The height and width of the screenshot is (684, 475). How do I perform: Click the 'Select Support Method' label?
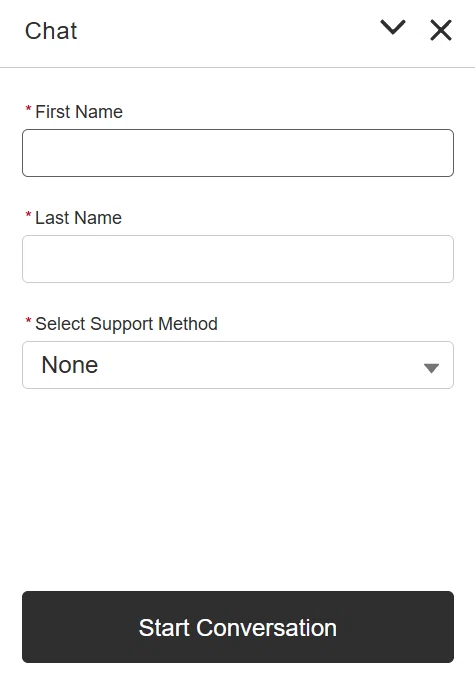pyautogui.click(x=126, y=324)
